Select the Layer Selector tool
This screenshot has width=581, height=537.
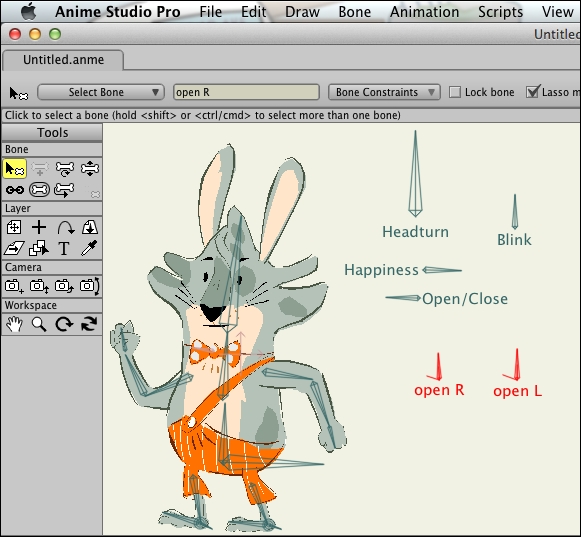click(x=39, y=248)
